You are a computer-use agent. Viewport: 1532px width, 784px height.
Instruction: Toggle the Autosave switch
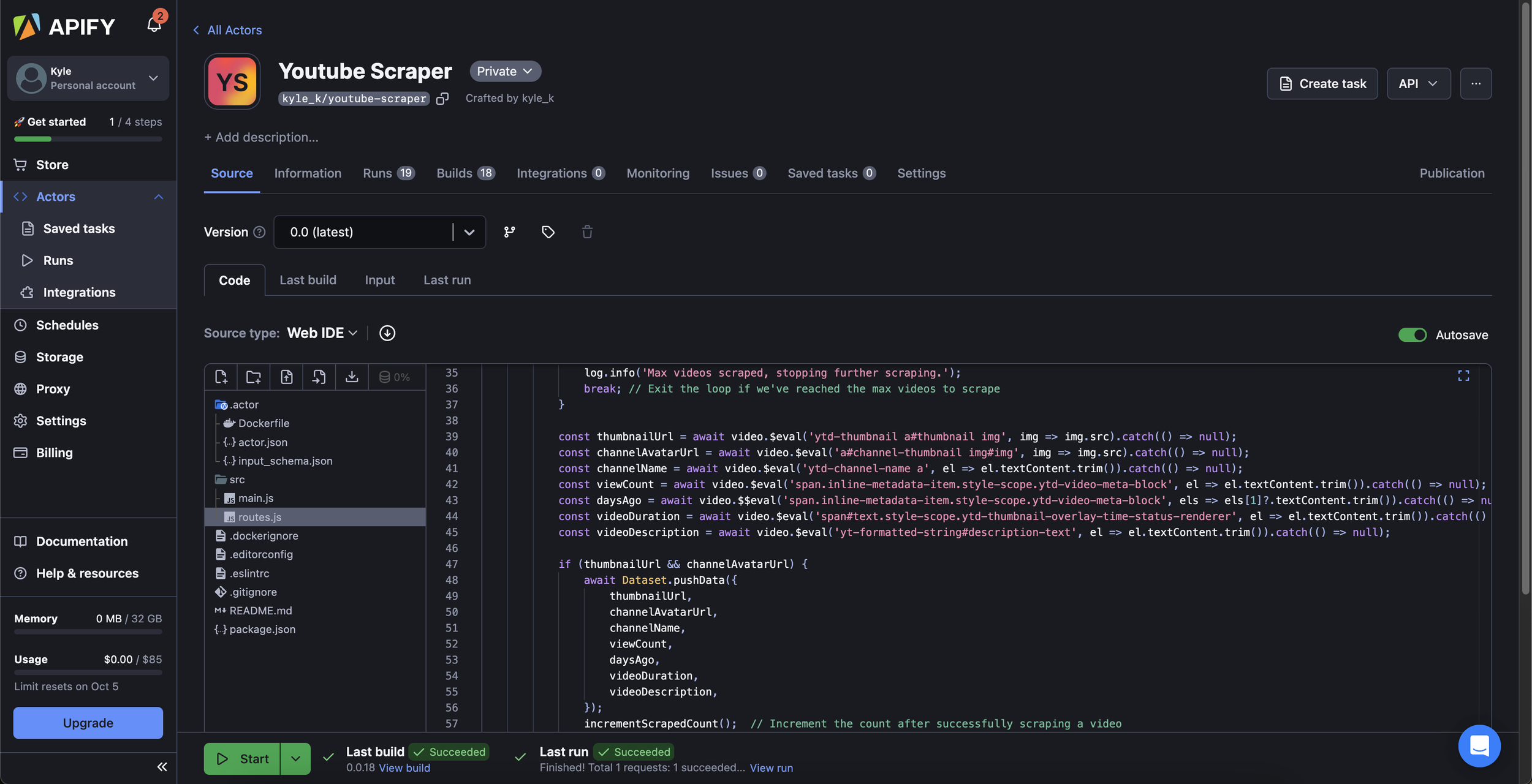pos(1413,335)
